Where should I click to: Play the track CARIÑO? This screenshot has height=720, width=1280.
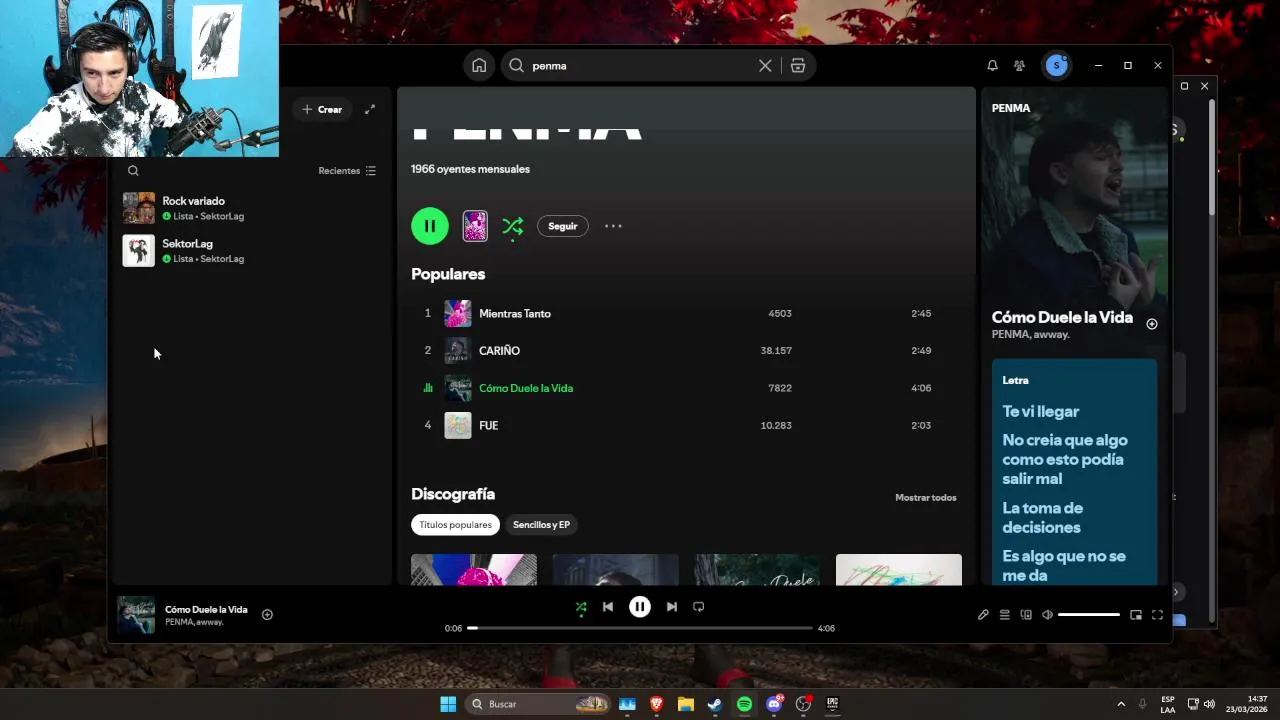click(x=686, y=351)
